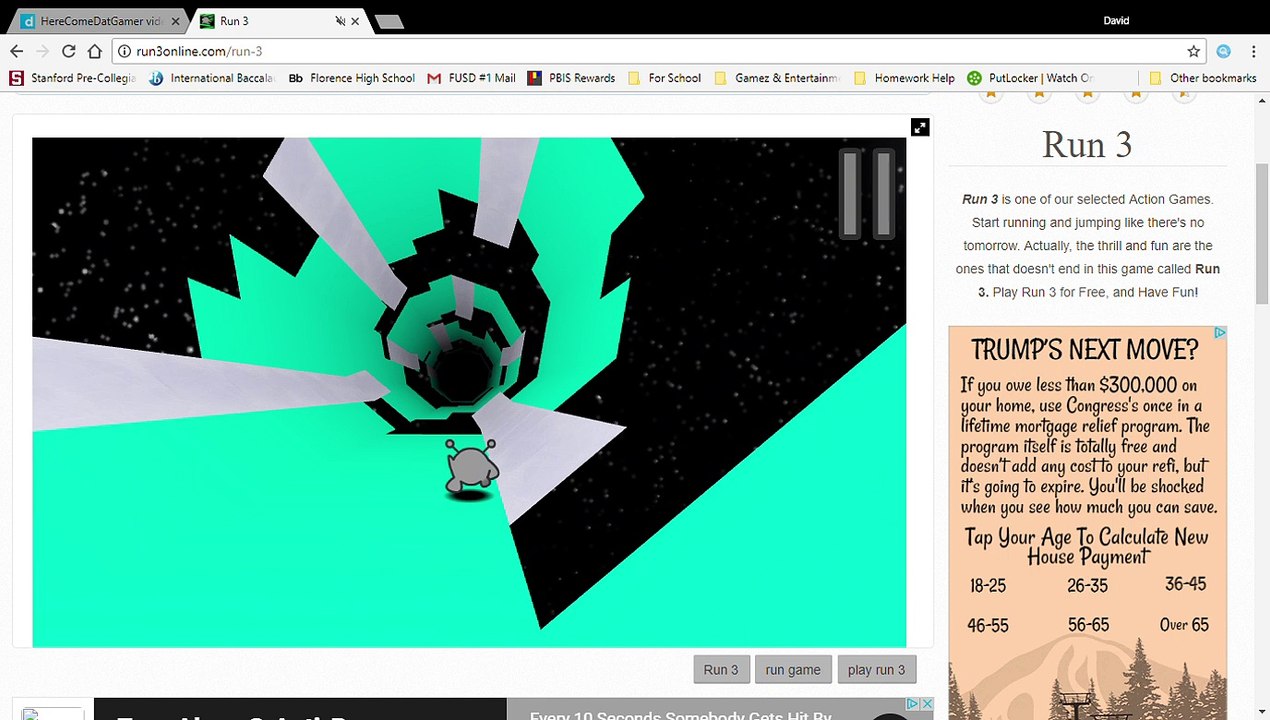The width and height of the screenshot is (1270, 720).
Task: Open the Stanford Pre-Collegiate bookmark
Action: [x=72, y=78]
